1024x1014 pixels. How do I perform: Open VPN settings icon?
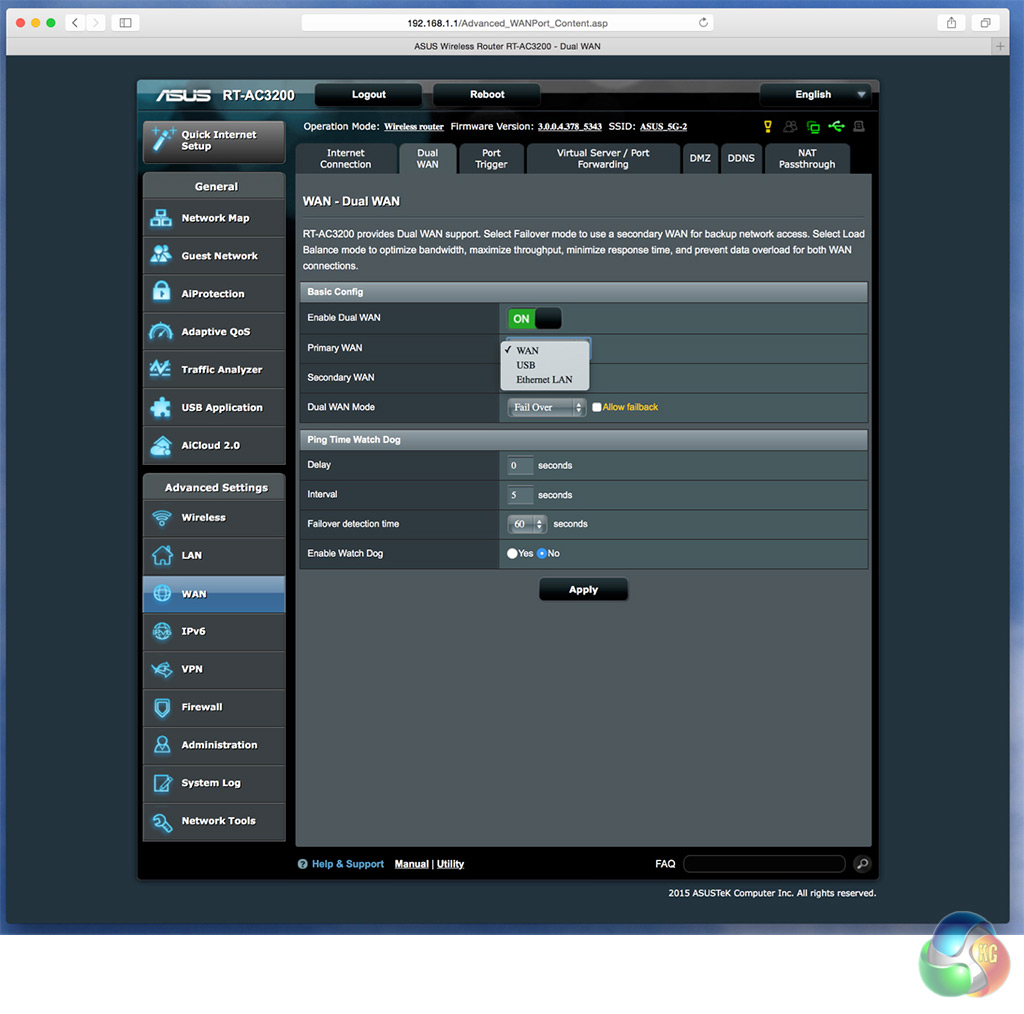(161, 669)
